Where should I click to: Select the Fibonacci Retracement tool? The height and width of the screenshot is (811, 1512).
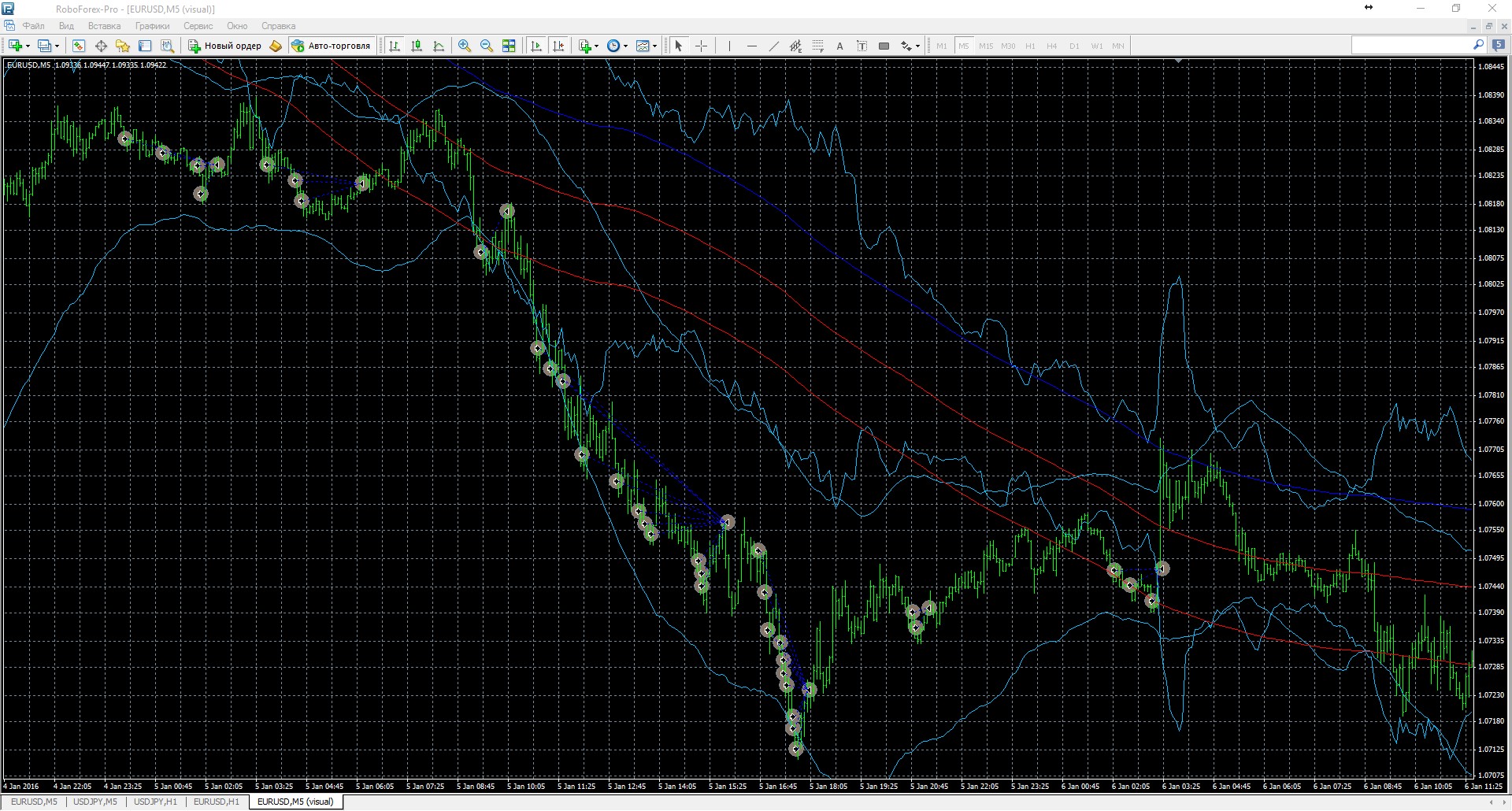[x=817, y=46]
